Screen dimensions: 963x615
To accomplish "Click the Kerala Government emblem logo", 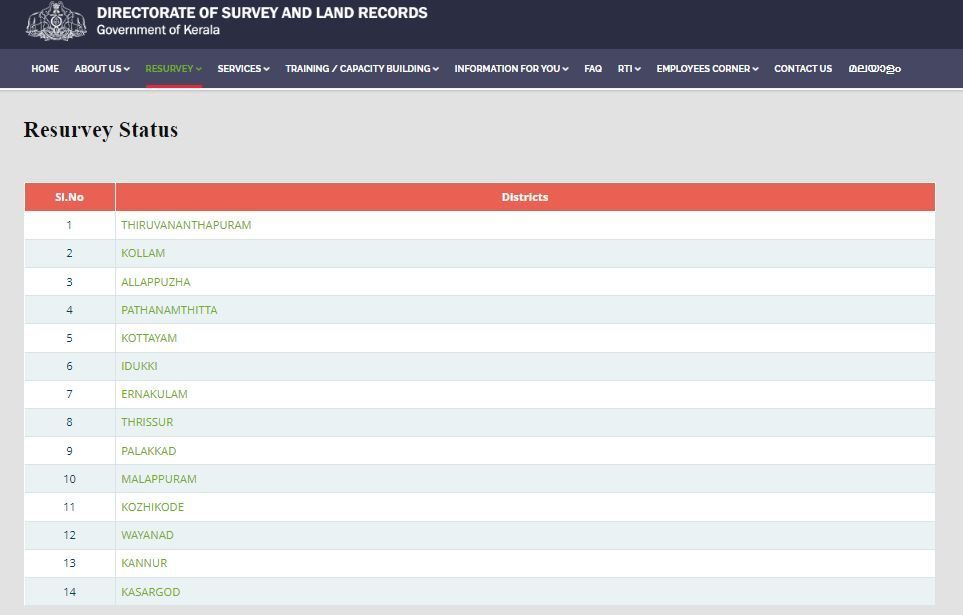I will click(57, 24).
